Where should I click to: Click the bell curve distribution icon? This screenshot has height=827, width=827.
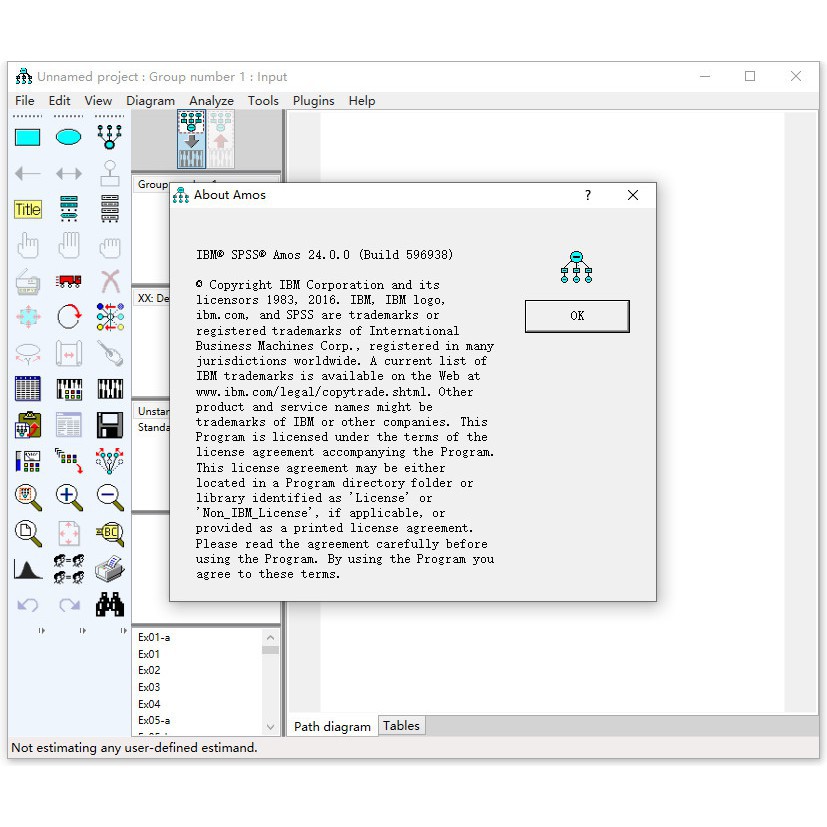[x=27, y=570]
